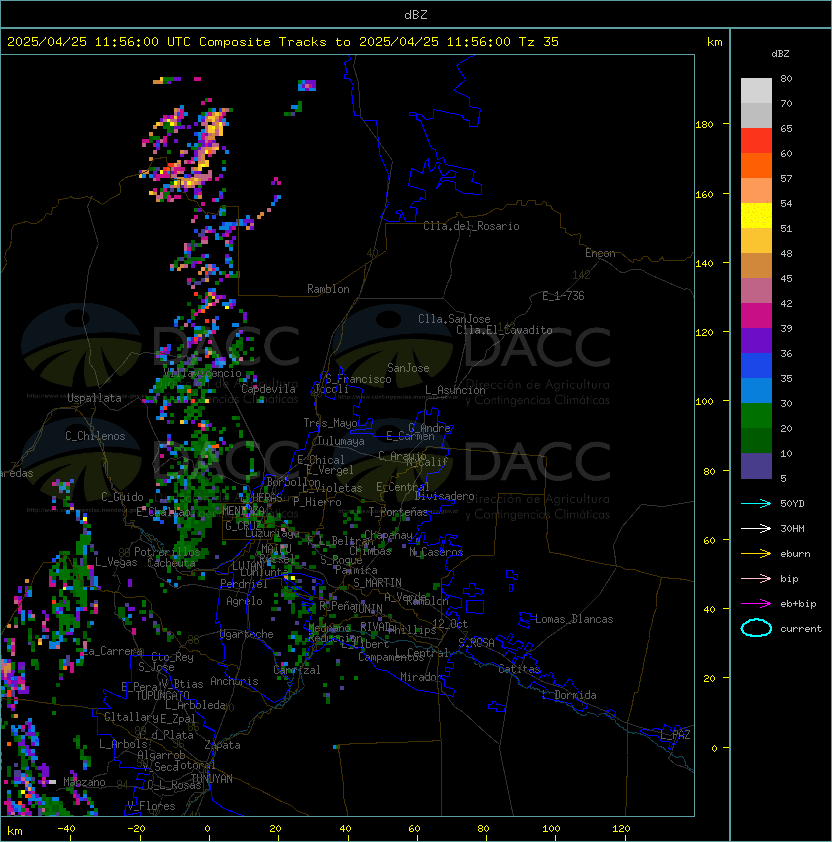This screenshot has width=832, height=842.
Task: Click the 'Manzano' map label
Action: tap(84, 782)
